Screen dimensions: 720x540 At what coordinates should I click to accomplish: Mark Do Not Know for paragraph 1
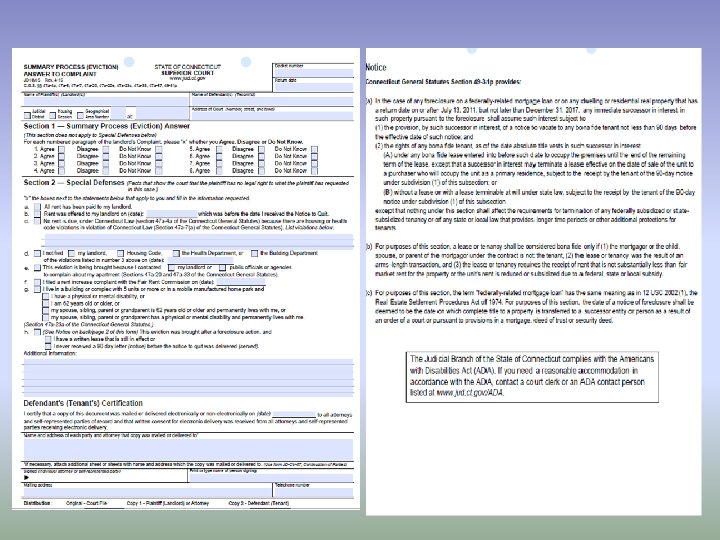tap(158, 149)
